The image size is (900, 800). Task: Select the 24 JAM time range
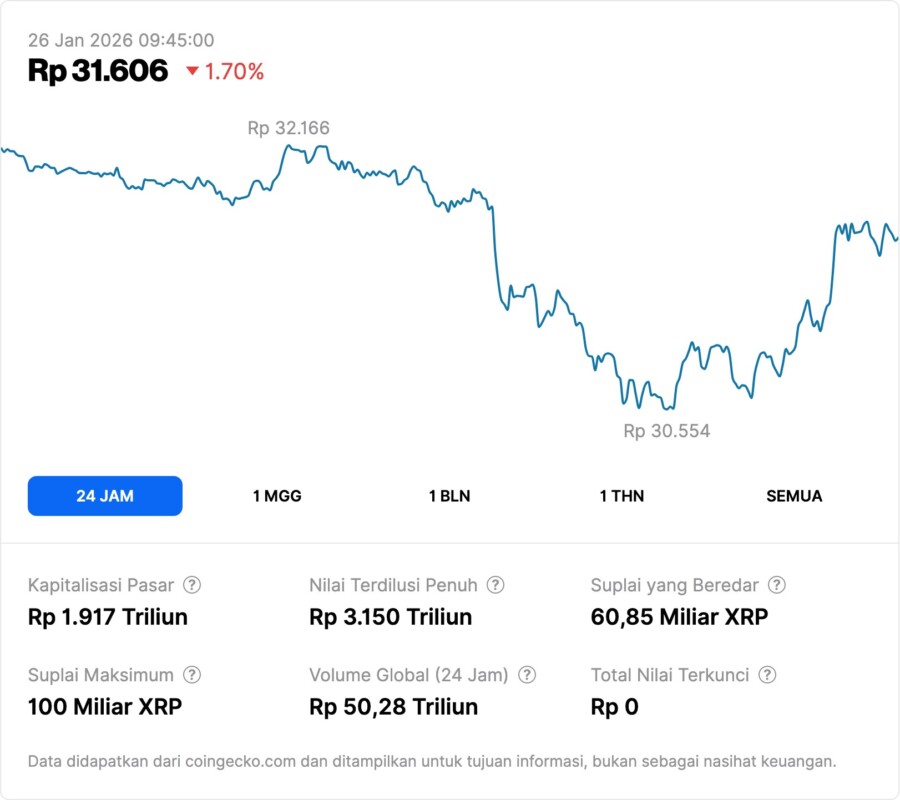(x=105, y=496)
